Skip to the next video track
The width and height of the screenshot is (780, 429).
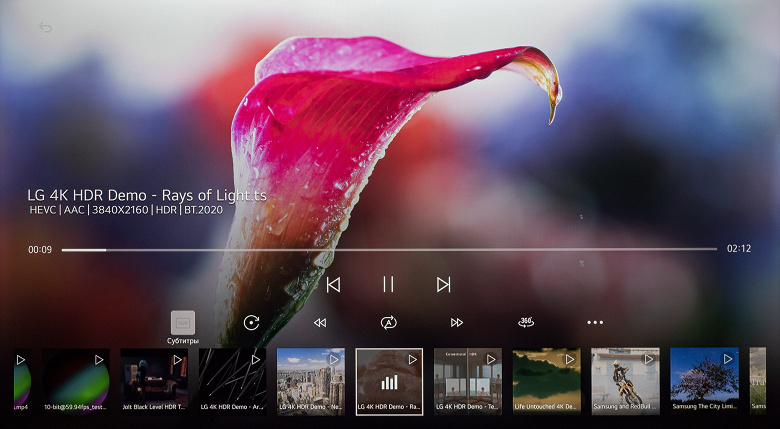443,285
